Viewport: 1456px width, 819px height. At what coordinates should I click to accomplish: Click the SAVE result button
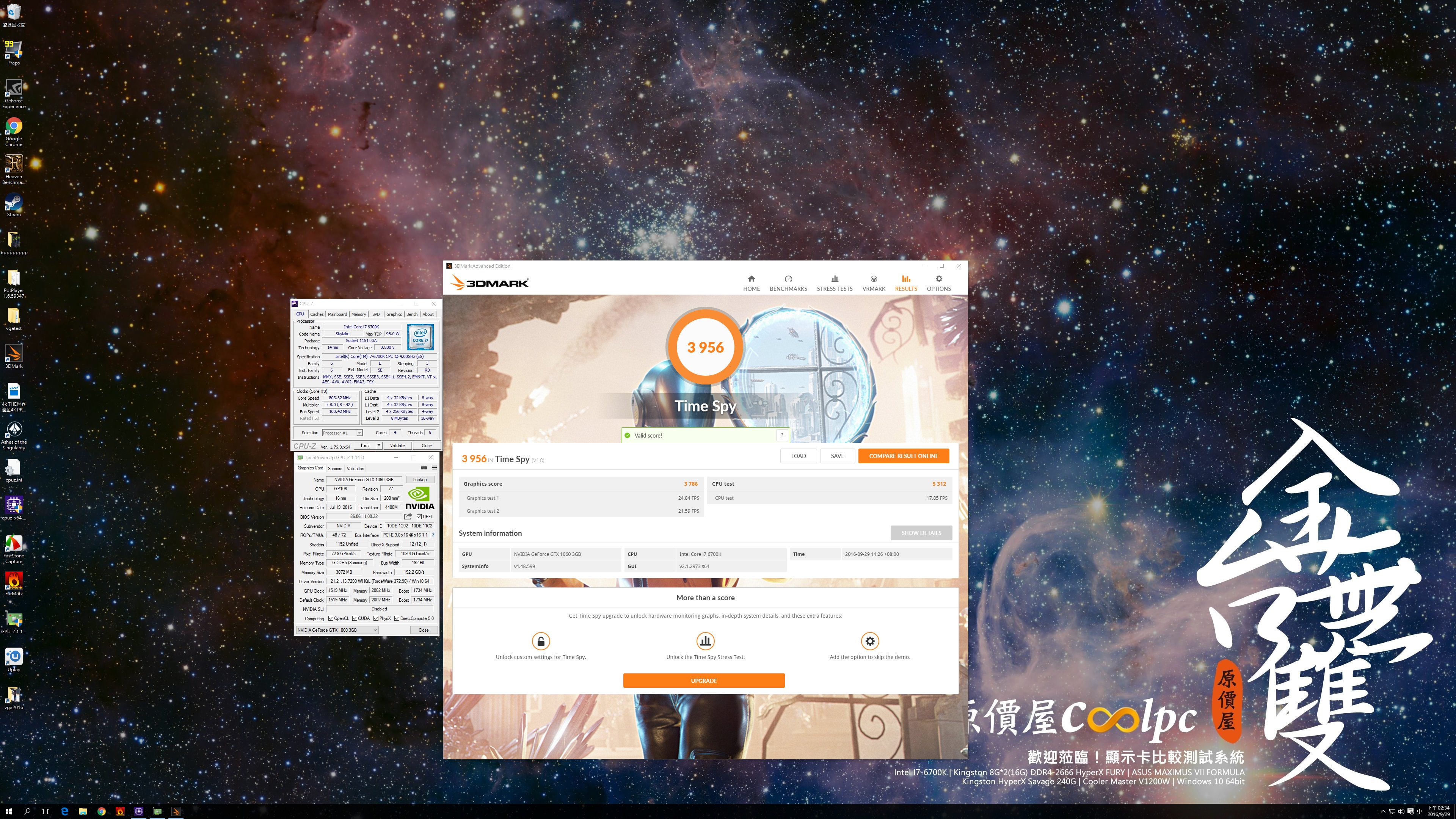tap(837, 456)
